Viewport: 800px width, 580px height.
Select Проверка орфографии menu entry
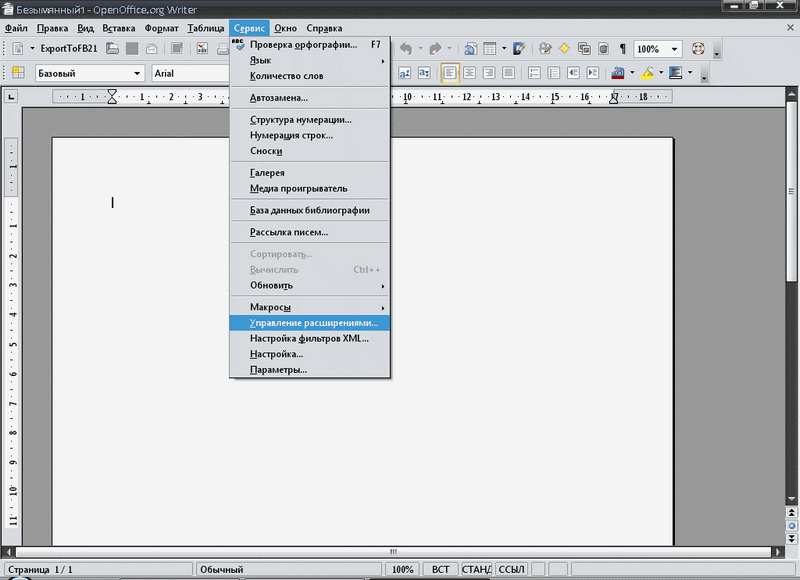click(310, 45)
